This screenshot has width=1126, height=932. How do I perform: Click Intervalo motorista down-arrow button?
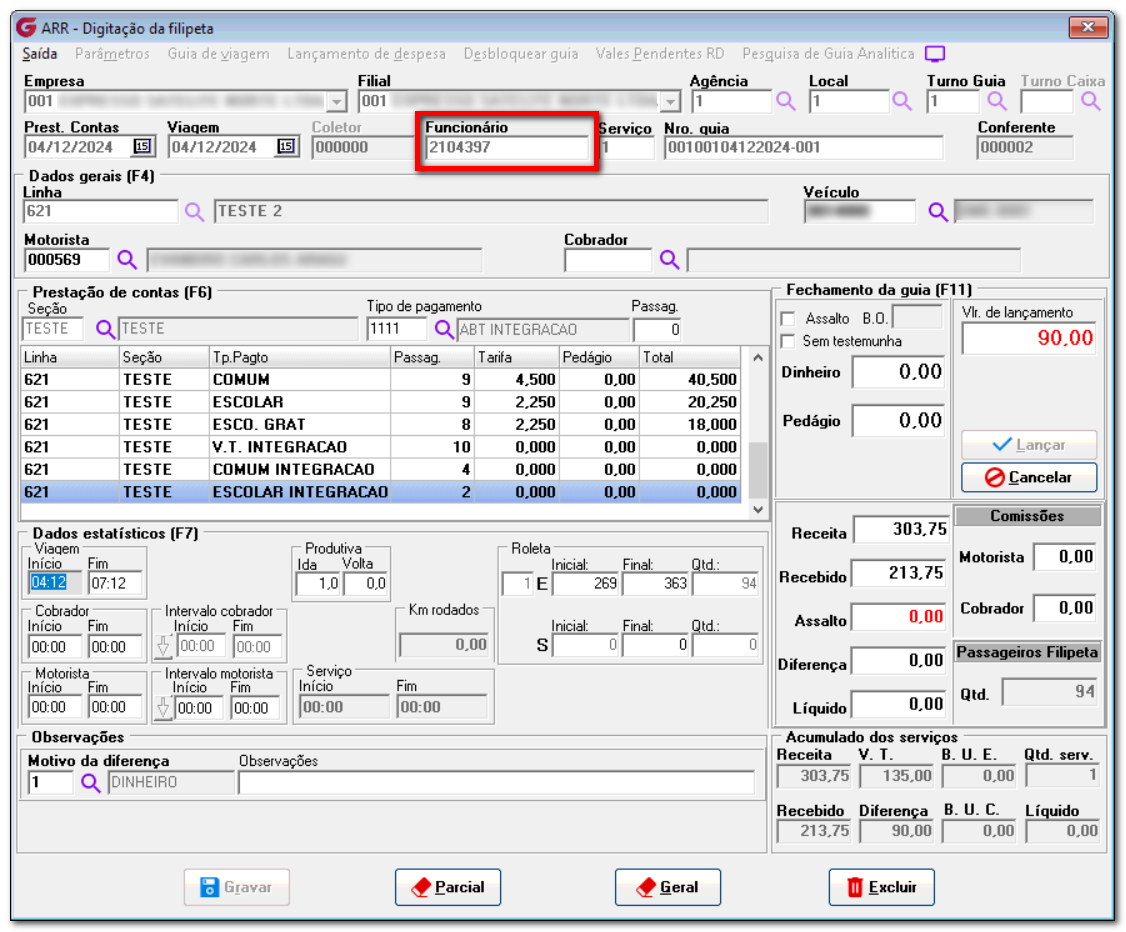pyautogui.click(x=163, y=708)
